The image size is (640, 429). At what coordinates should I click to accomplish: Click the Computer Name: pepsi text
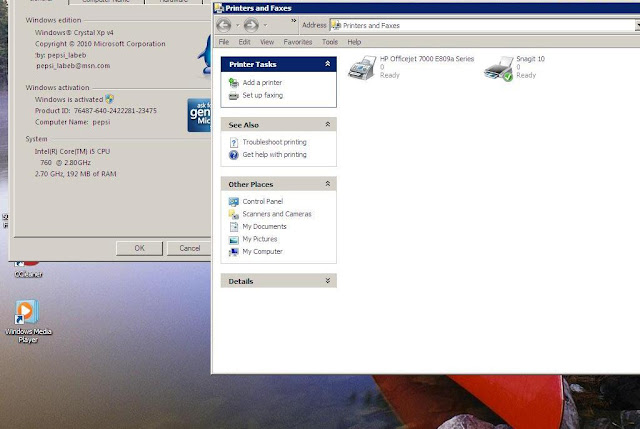[73, 122]
